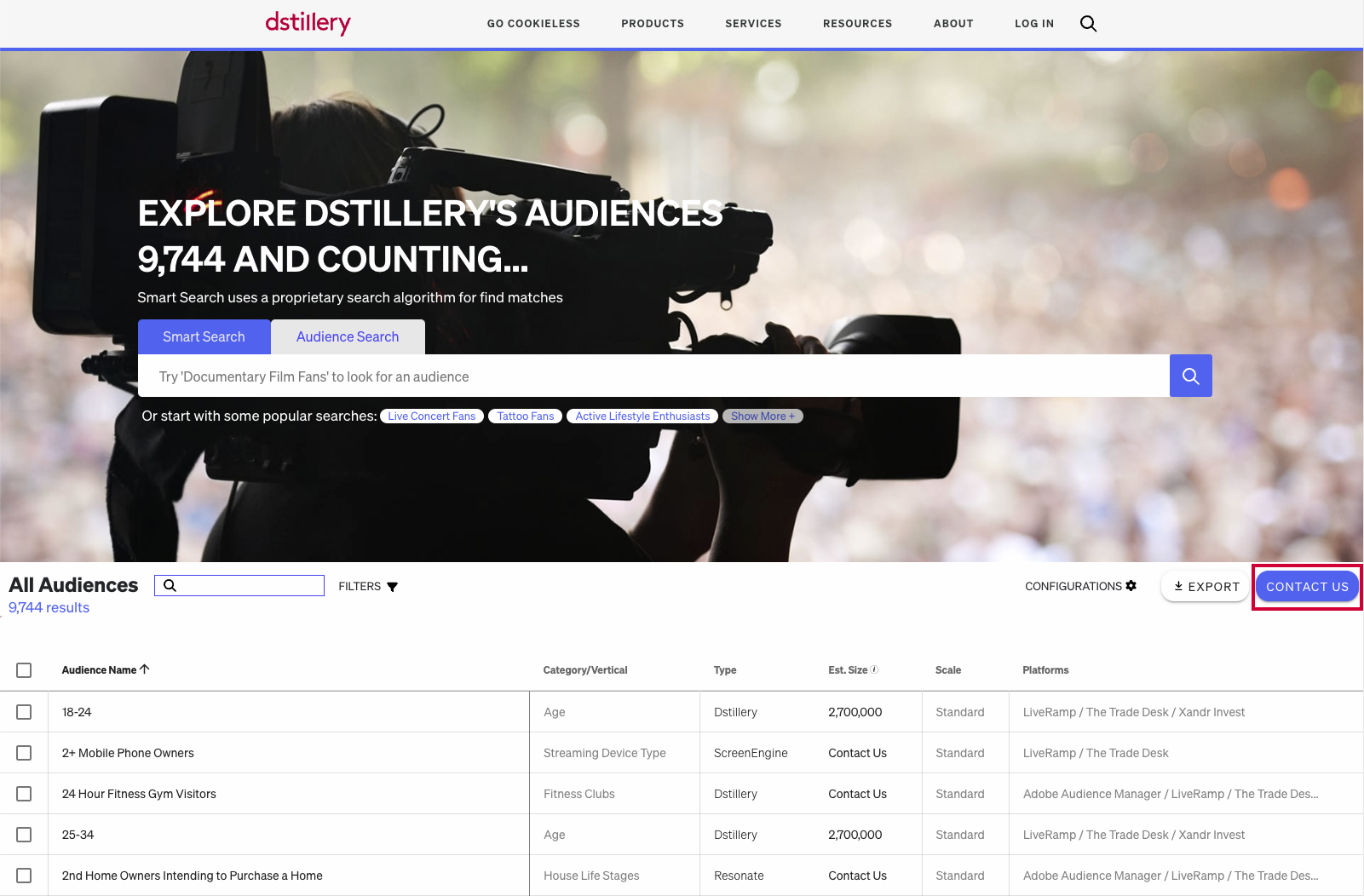Select the Tattoo Fans search pill
The height and width of the screenshot is (896, 1364).
coord(526,416)
